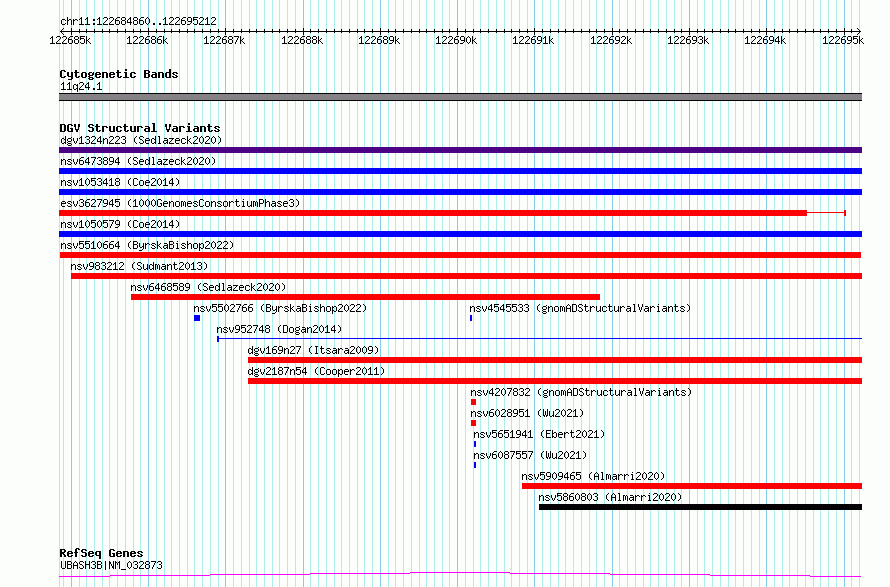Open the nsv6087557 (Wu2021) label
Image resolution: width=890 pixels, height=587 pixels.
(x=530, y=455)
